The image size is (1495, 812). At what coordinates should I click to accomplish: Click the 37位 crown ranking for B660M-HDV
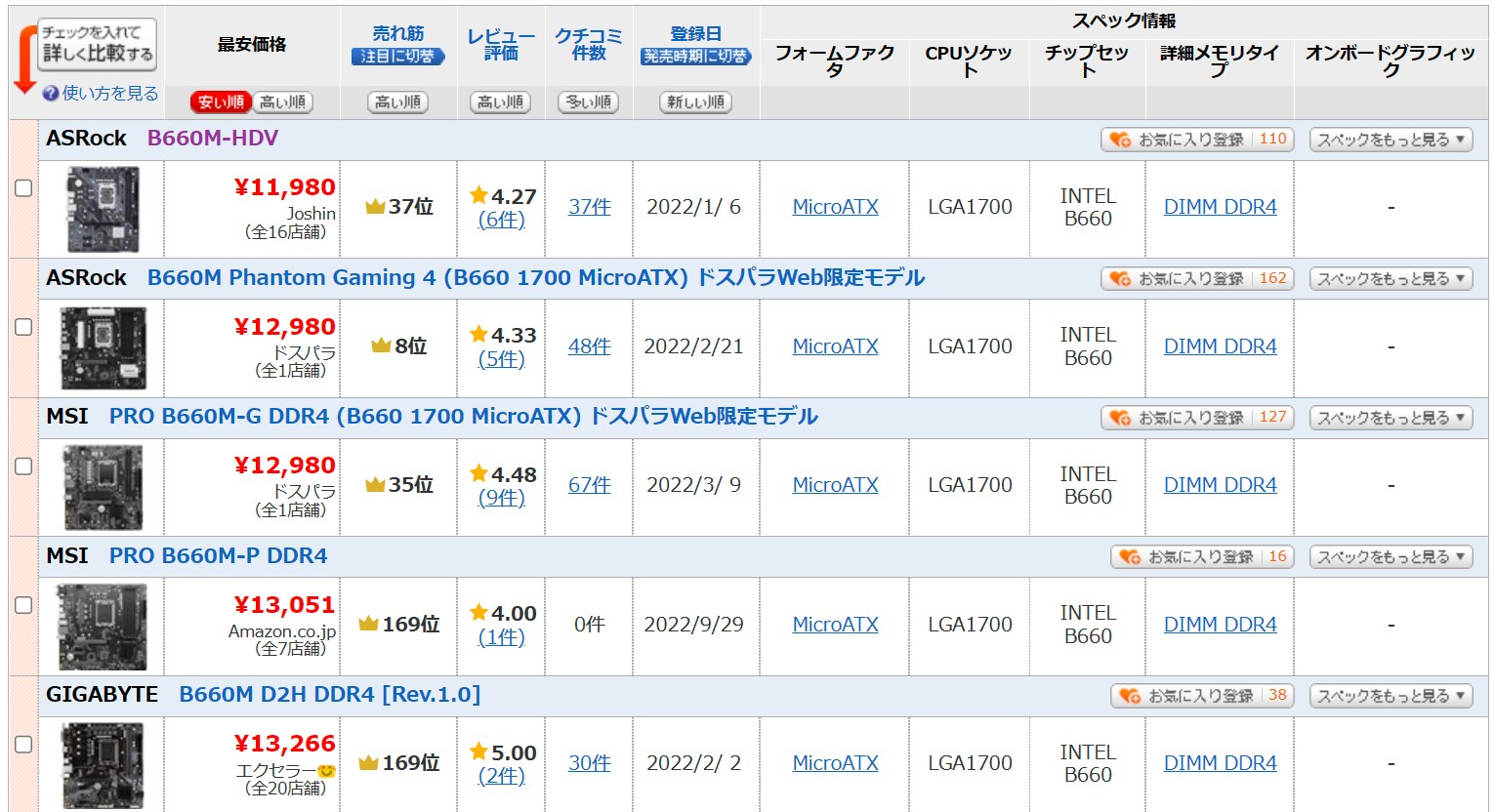coord(399,207)
